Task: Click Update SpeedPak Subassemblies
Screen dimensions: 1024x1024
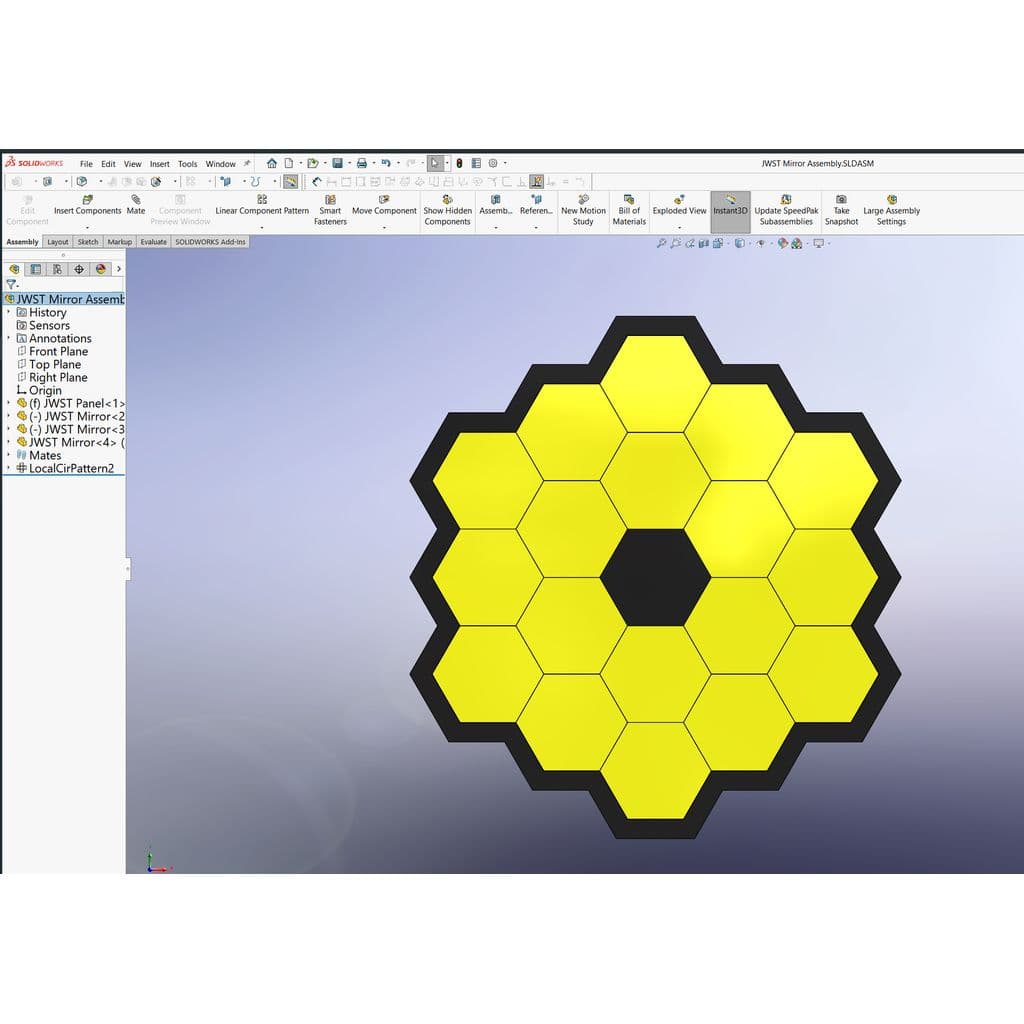Action: [786, 210]
